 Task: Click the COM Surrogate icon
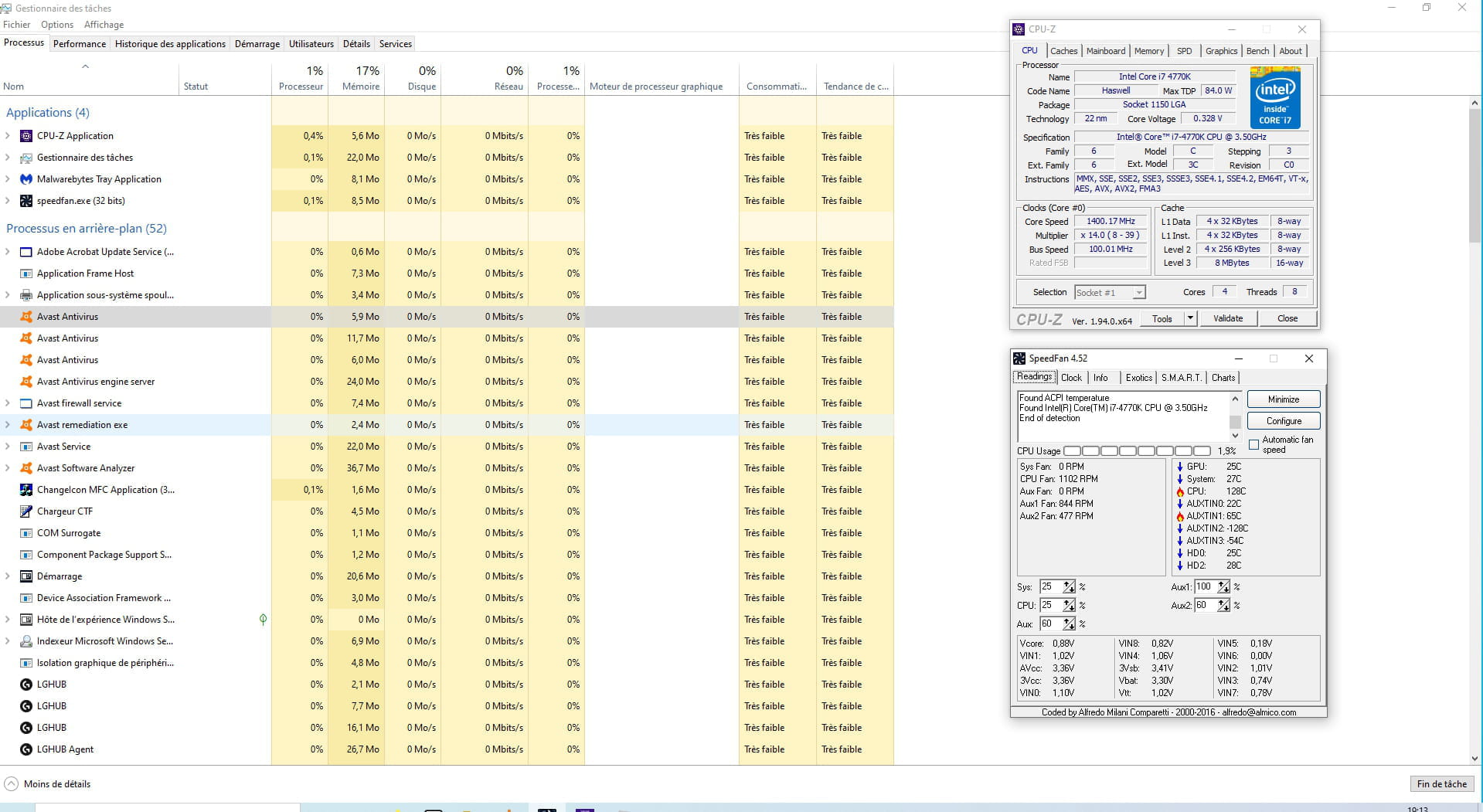click(x=26, y=533)
